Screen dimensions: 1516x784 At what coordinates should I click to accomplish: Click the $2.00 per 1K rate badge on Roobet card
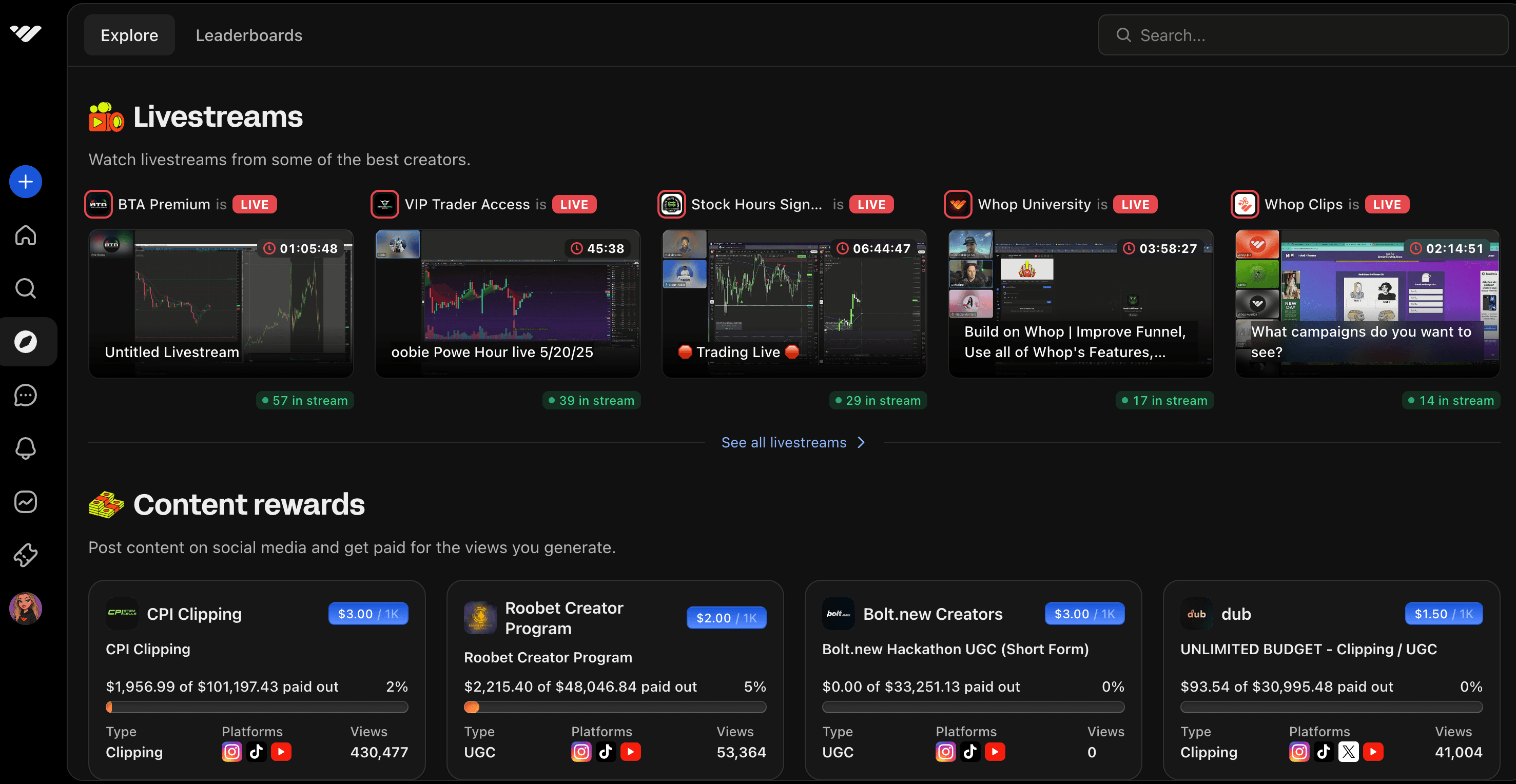(x=726, y=617)
